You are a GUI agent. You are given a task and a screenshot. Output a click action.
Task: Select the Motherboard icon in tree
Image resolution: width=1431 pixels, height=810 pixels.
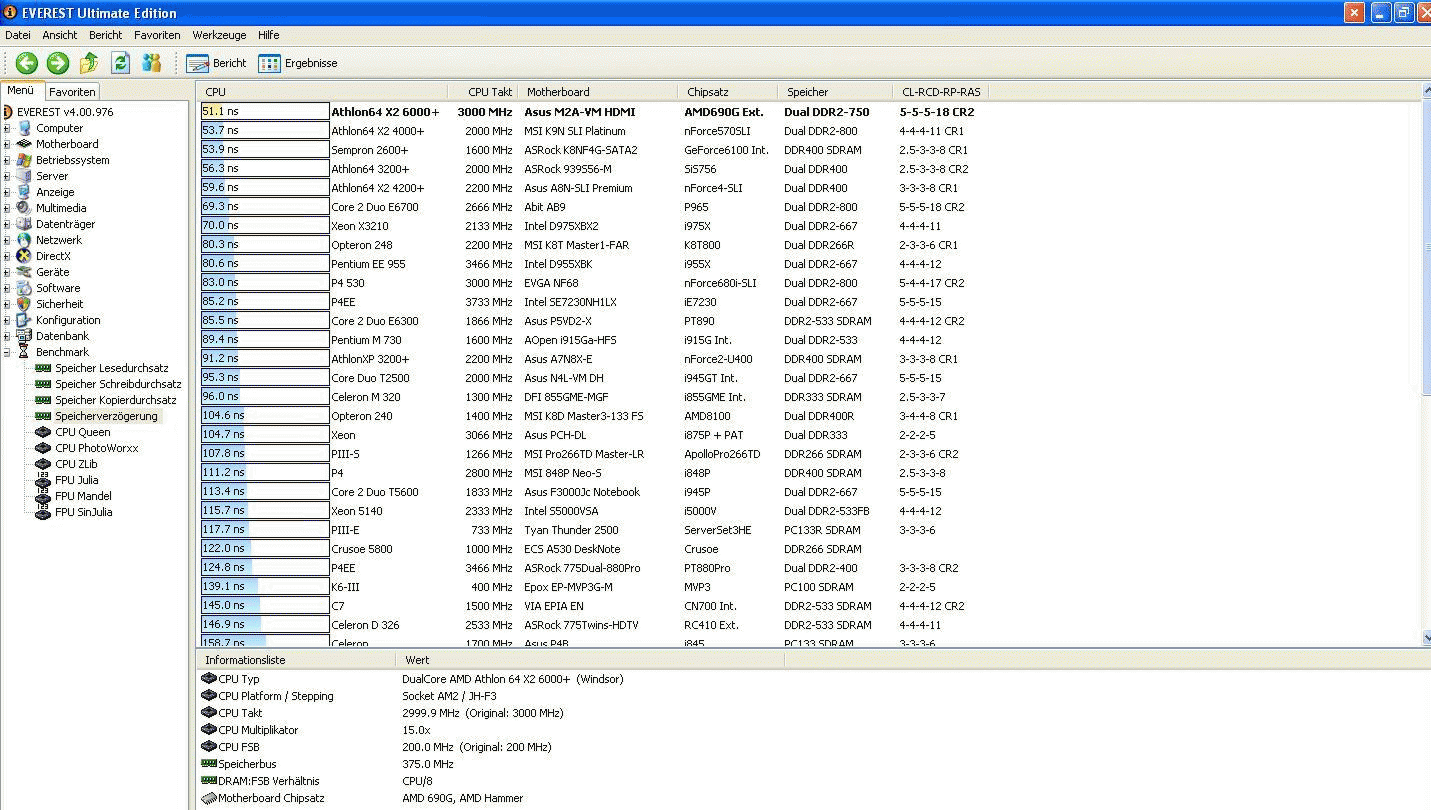coord(24,144)
